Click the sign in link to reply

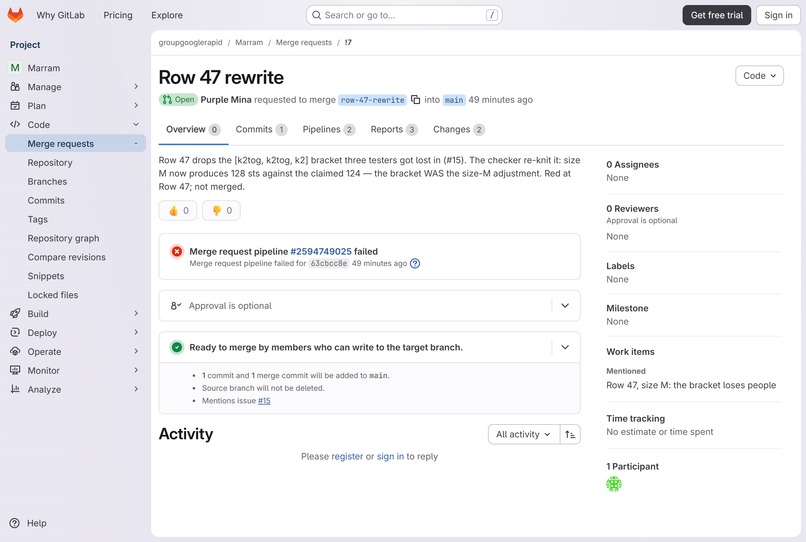coord(390,457)
